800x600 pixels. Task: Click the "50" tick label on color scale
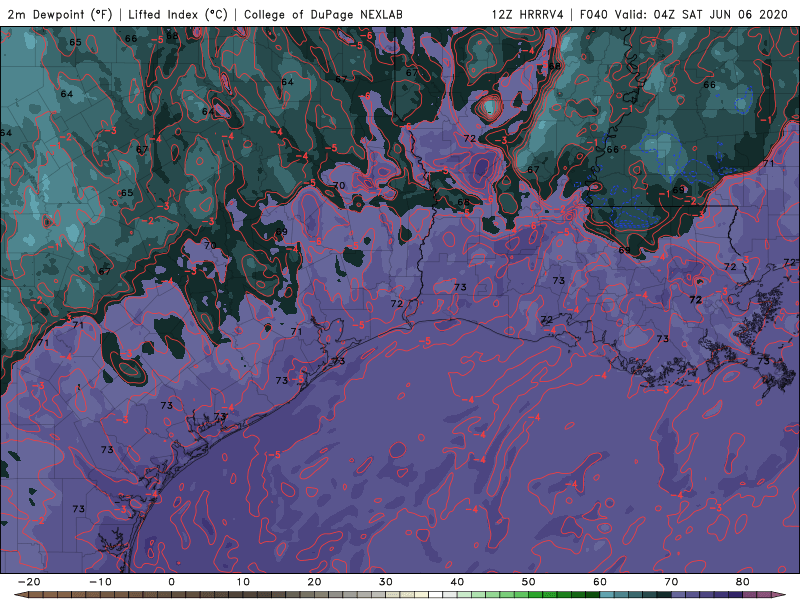(529, 582)
